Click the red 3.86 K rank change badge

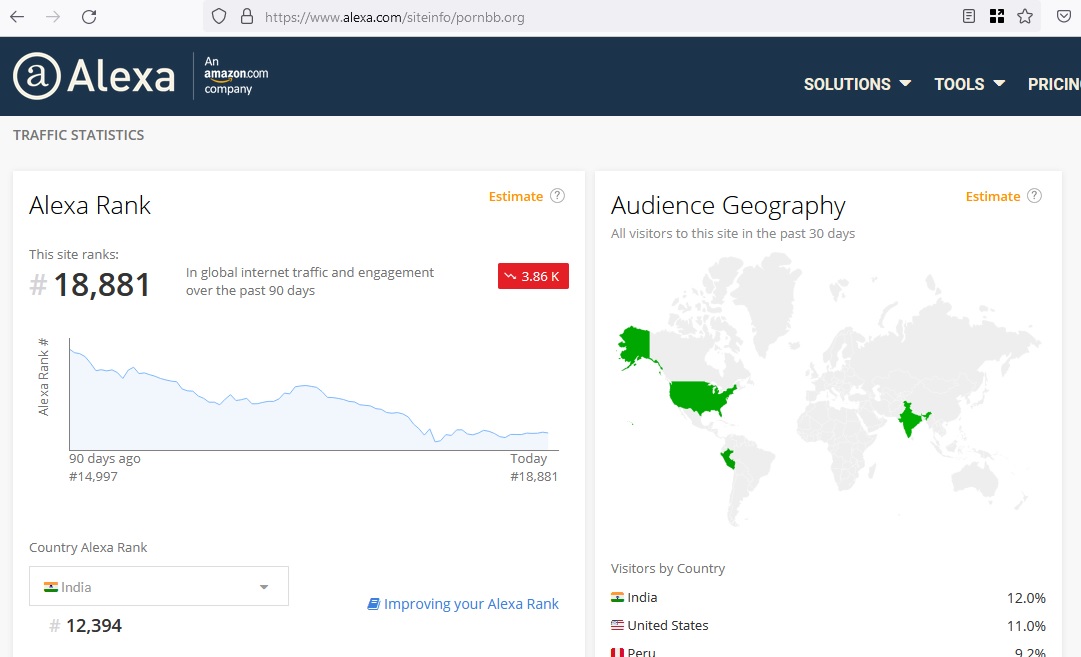533,276
